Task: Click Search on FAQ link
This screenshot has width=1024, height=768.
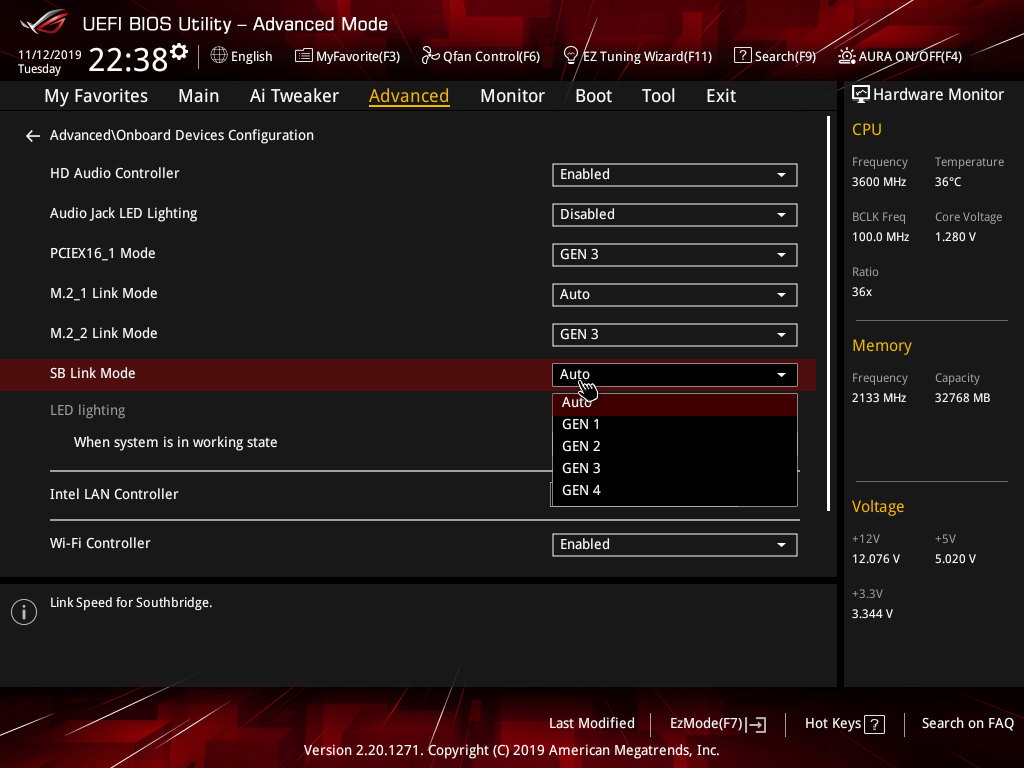Action: pyautogui.click(x=967, y=724)
